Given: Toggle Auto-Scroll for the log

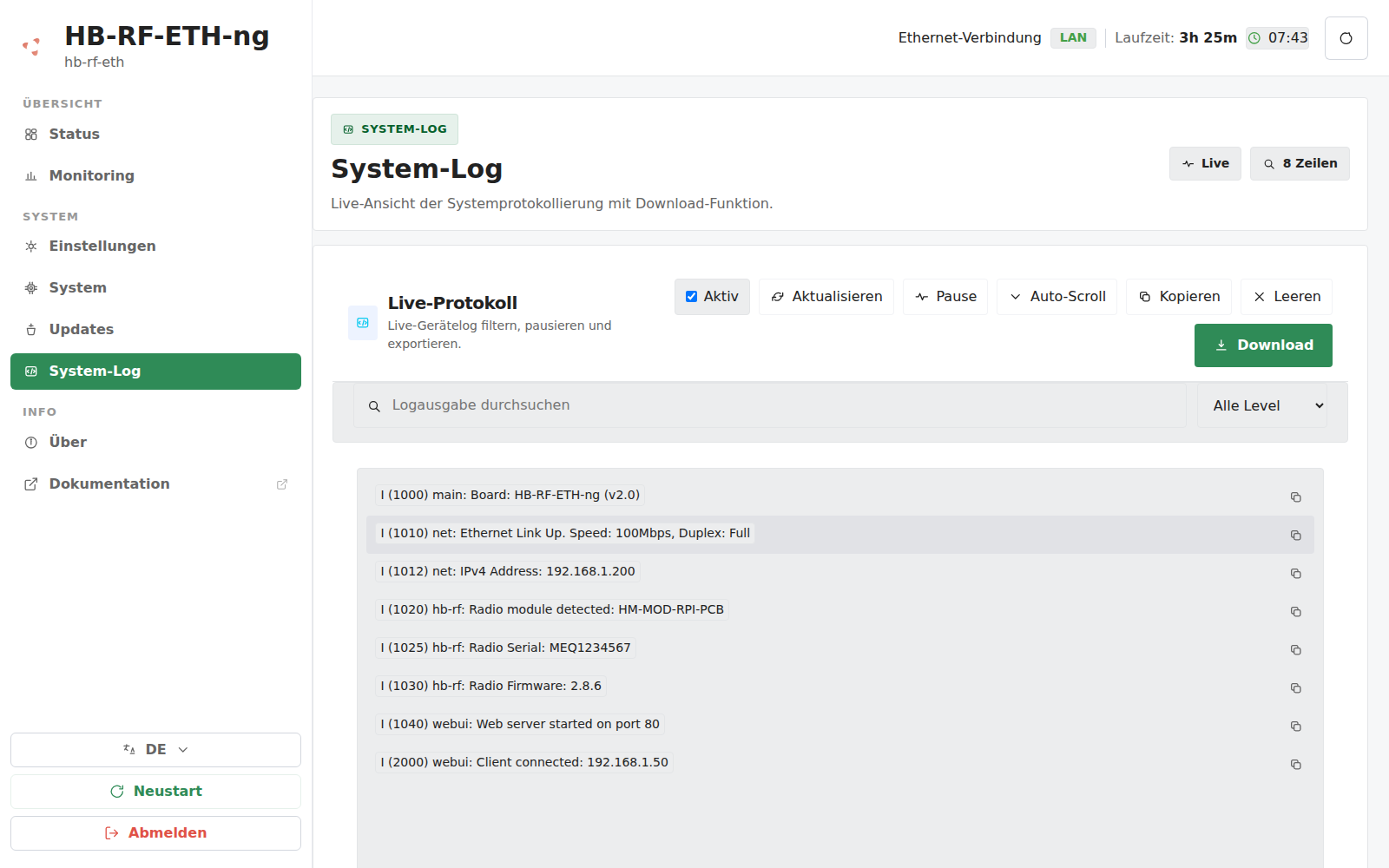Looking at the screenshot, I should click(x=1057, y=297).
